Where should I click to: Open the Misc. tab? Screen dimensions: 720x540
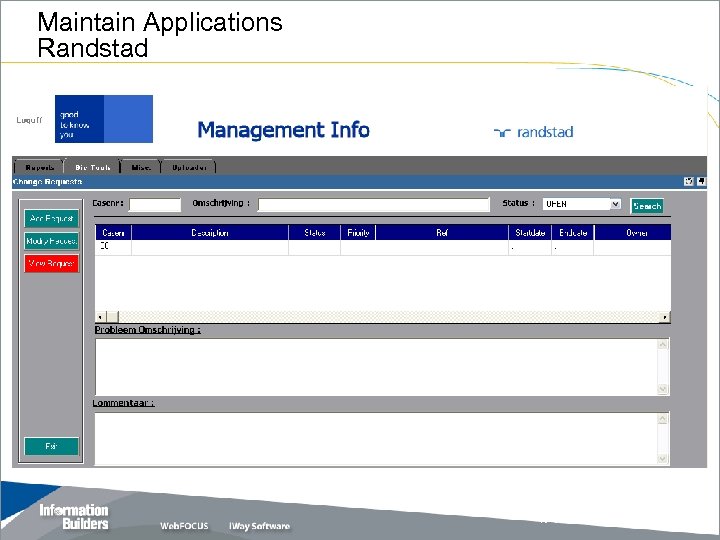pos(141,167)
